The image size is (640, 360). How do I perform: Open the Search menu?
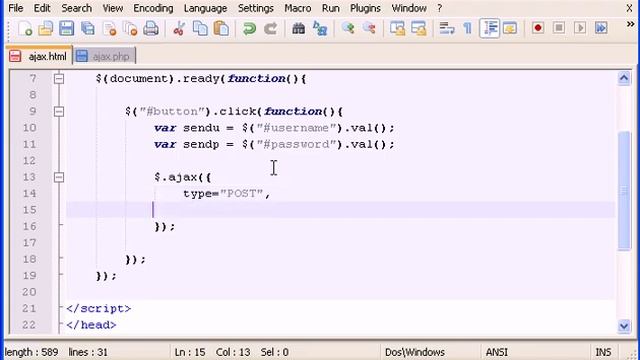click(x=76, y=8)
